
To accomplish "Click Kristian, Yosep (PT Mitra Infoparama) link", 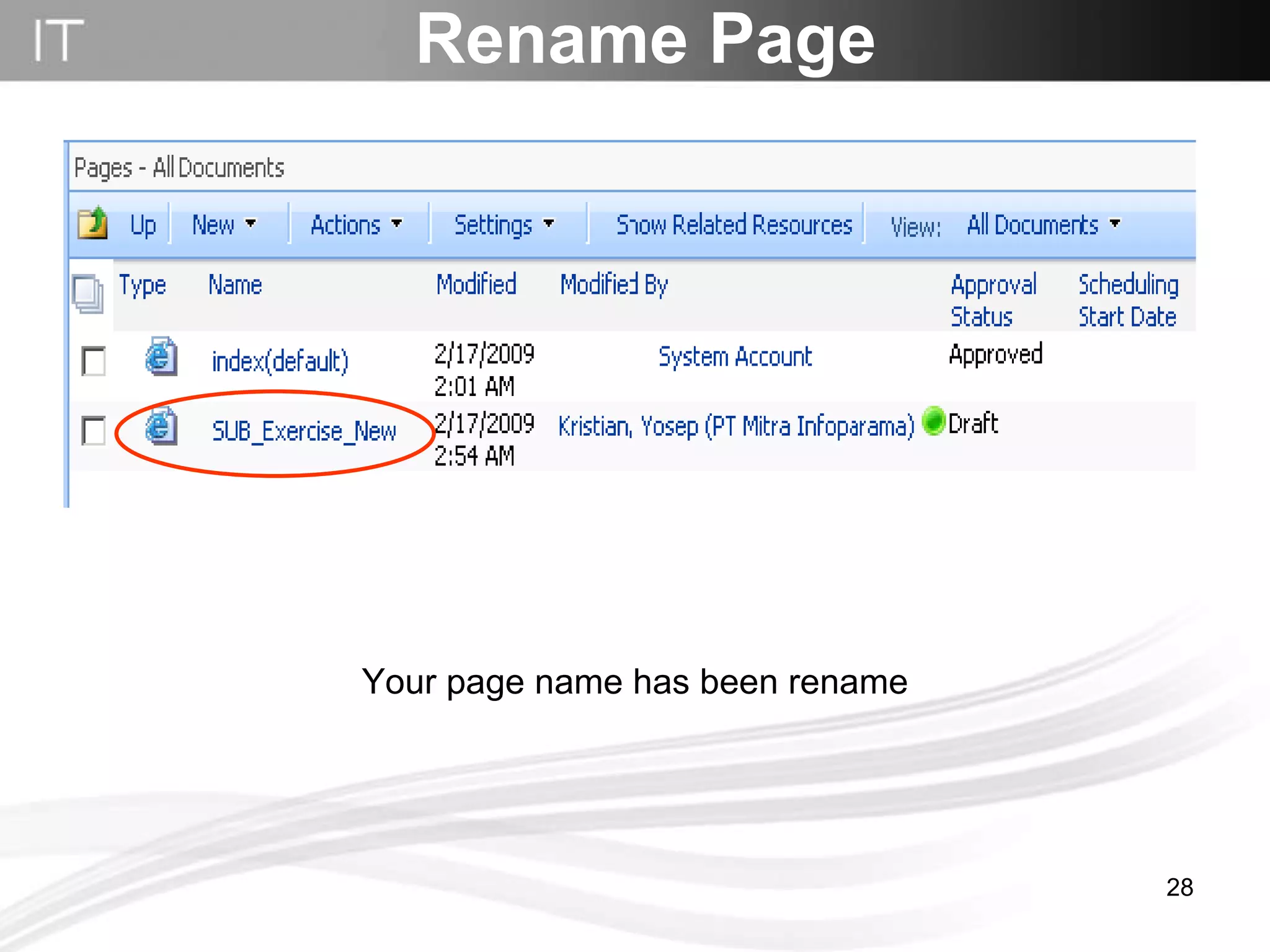I will (736, 426).
